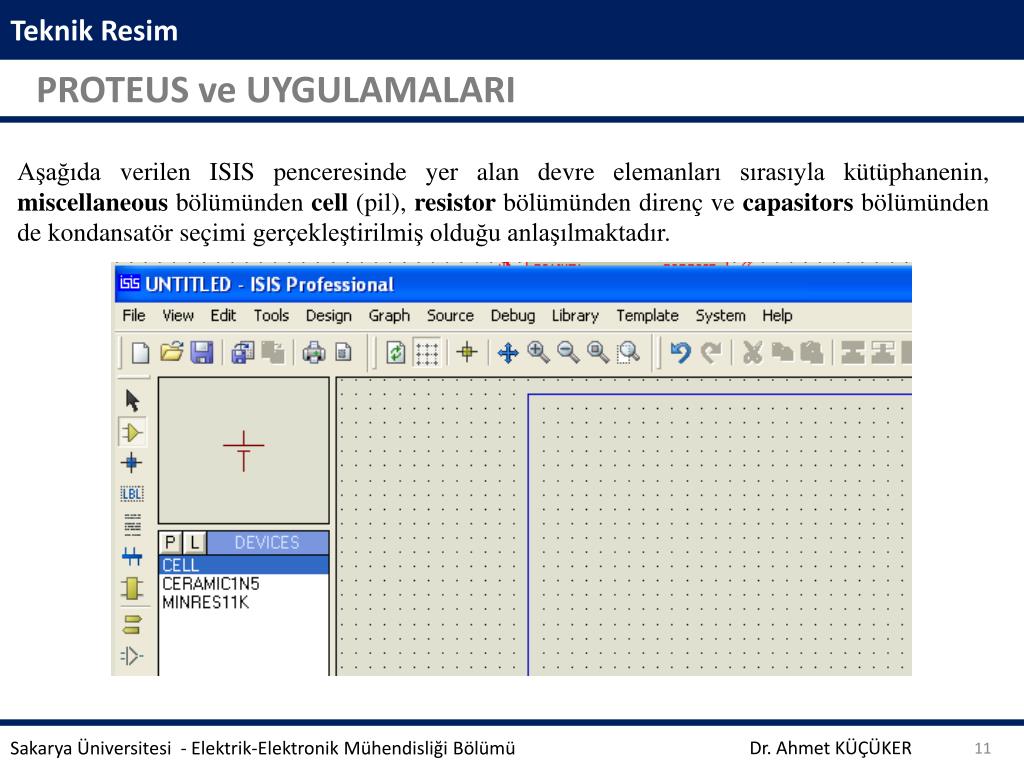Select the Buses mode tool

132,556
